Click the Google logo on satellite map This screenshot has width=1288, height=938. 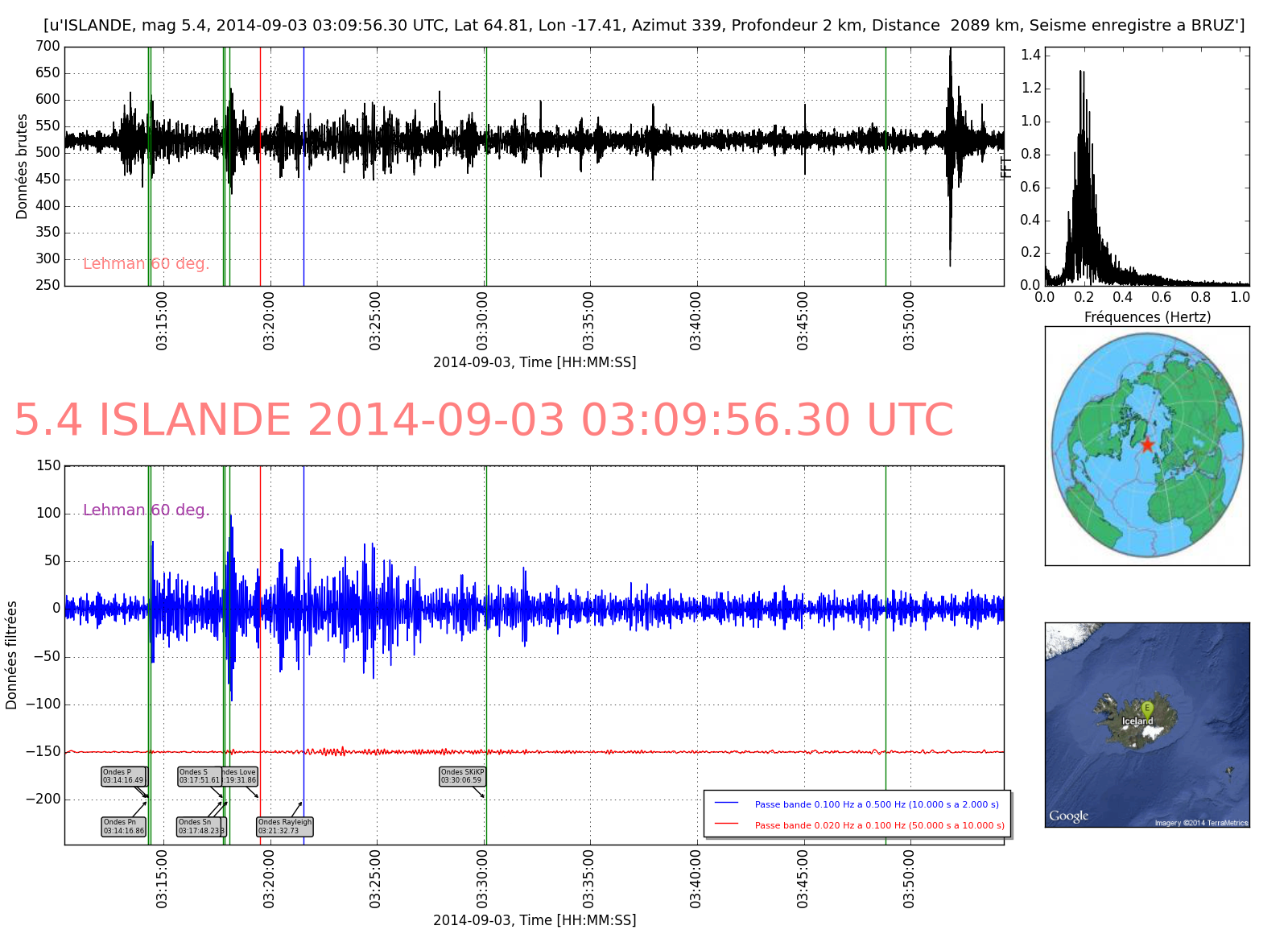tap(1068, 816)
